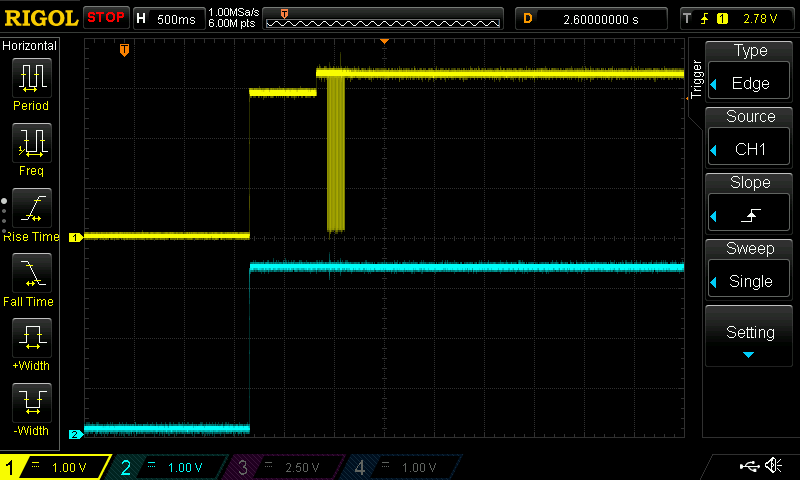Click the T marker in the memory overview bar

pyautogui.click(x=285, y=14)
